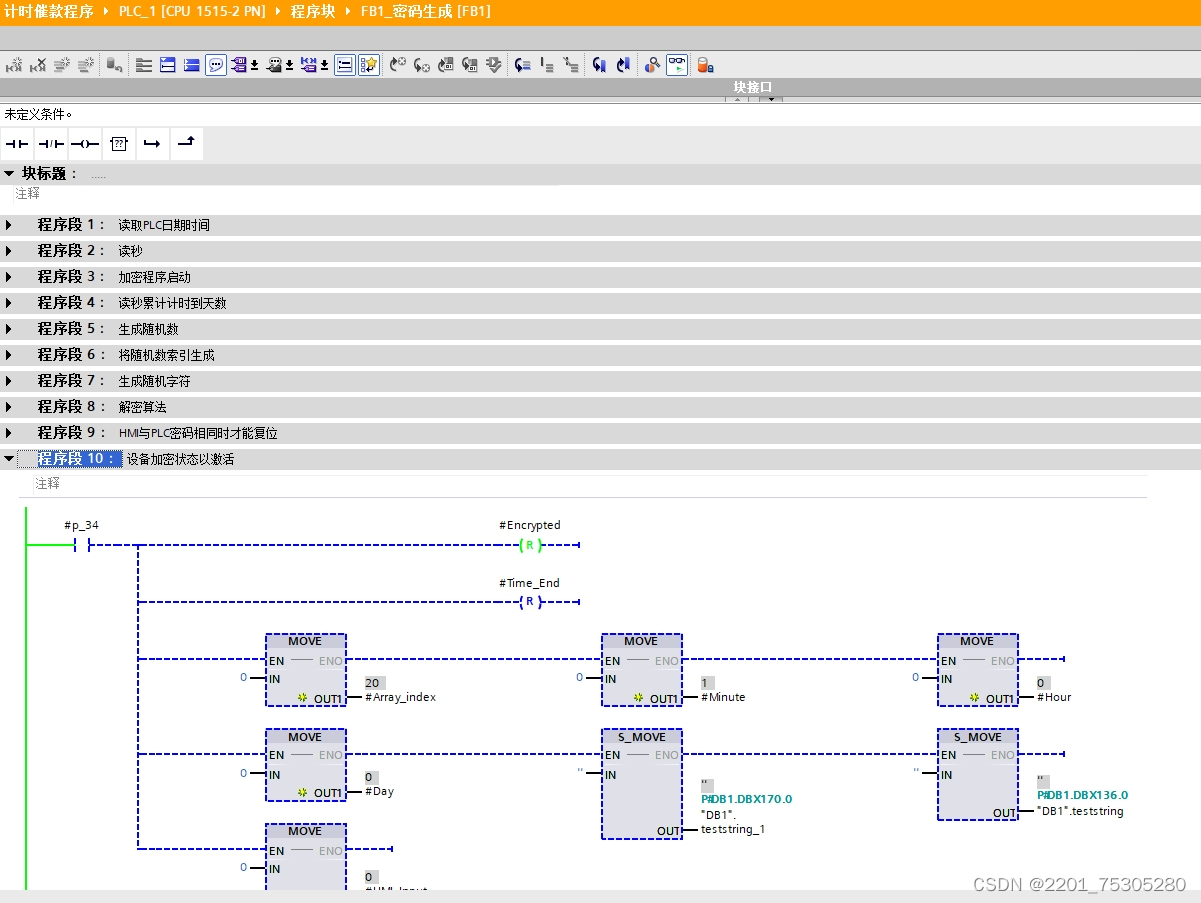
Task: Click the lock-shaped know-how protection icon
Action: [x=705, y=65]
